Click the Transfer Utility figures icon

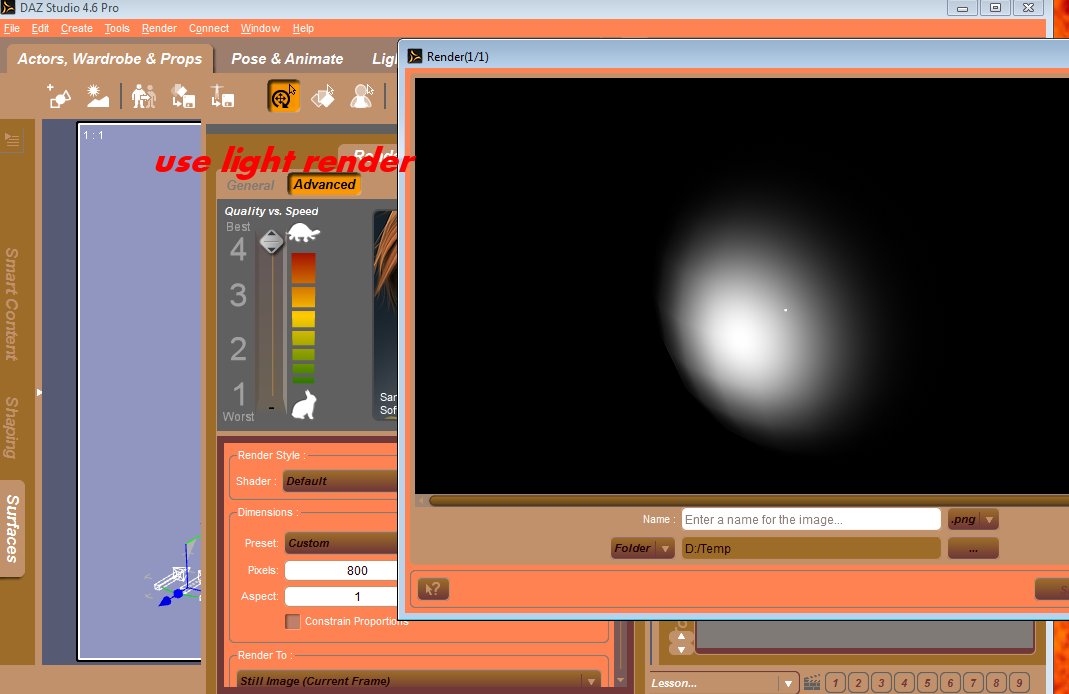click(x=143, y=96)
